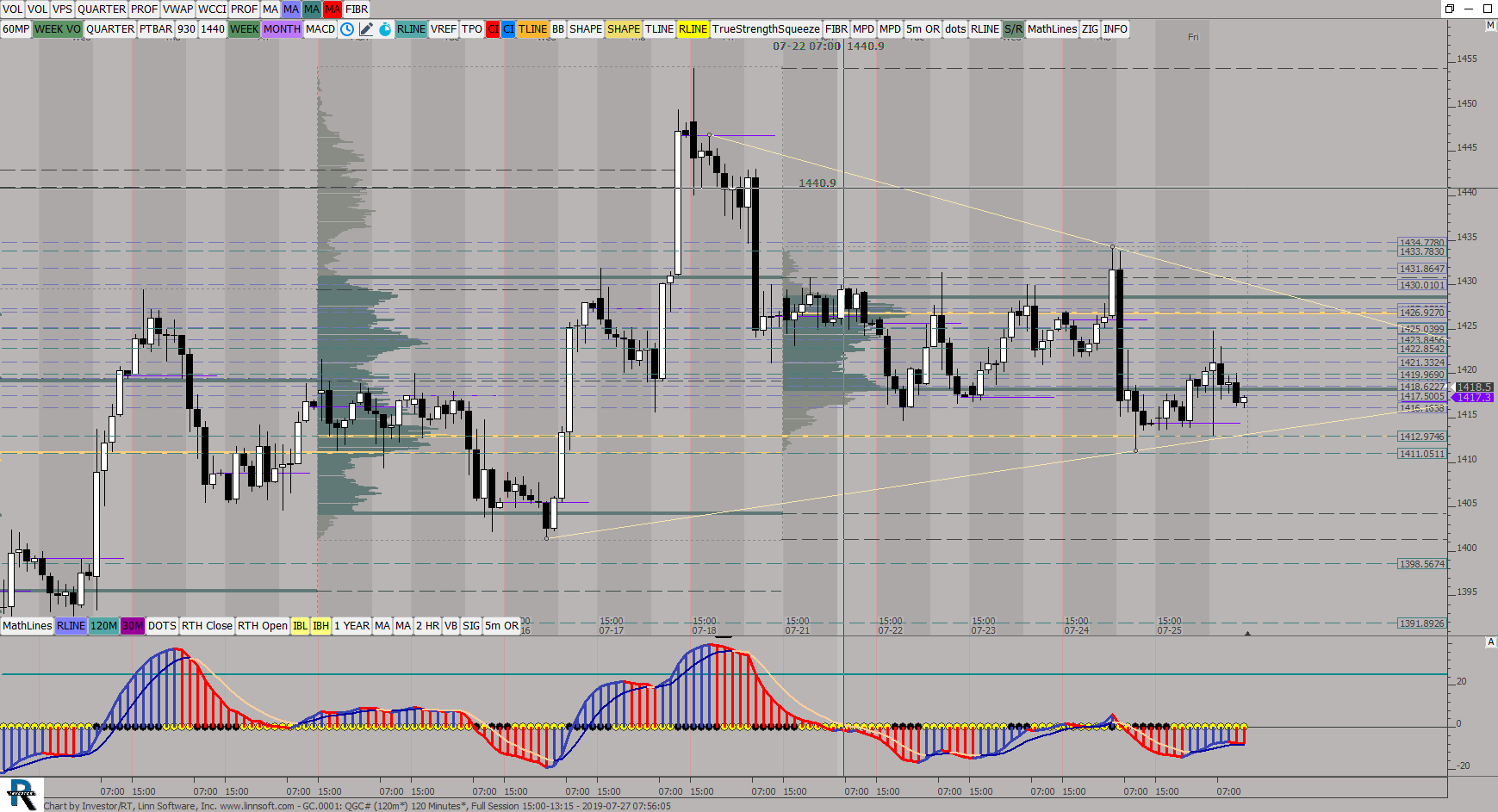Click the TPO toolbar button
The height and width of the screenshot is (812, 1498).
(x=472, y=29)
